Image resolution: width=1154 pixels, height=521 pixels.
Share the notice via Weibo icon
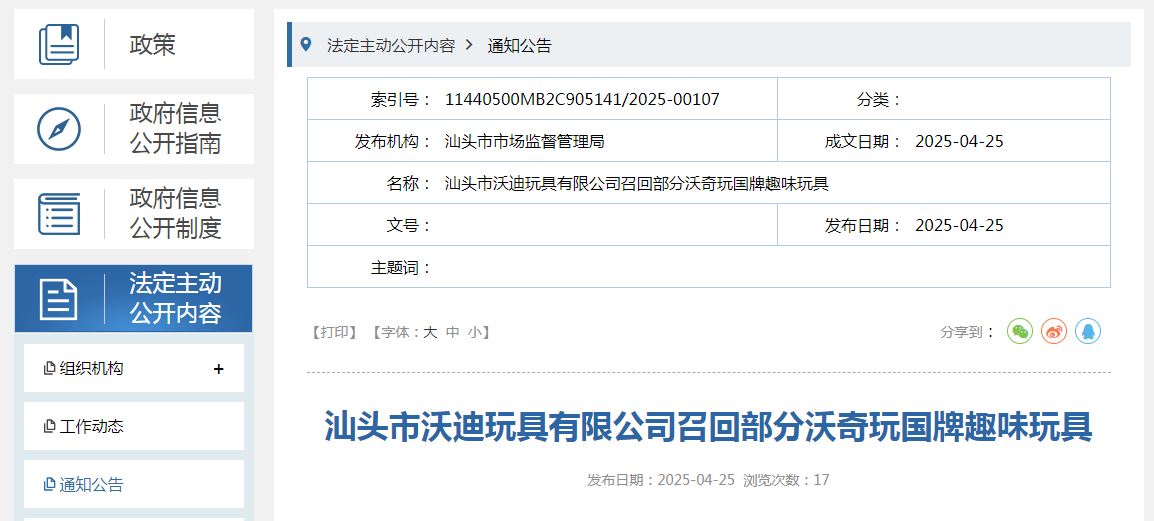1054,331
